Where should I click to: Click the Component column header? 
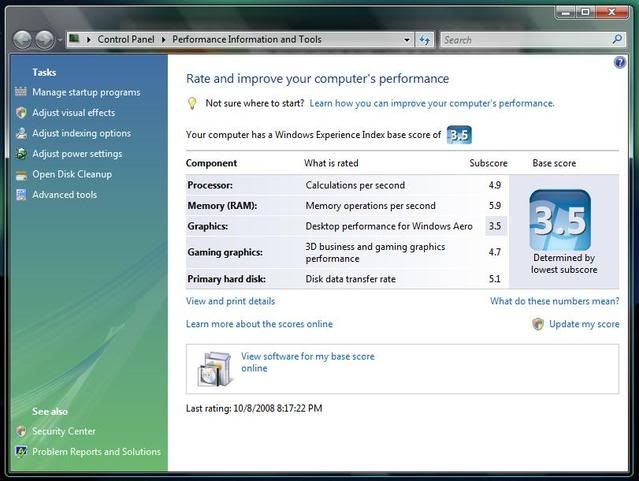[211, 163]
